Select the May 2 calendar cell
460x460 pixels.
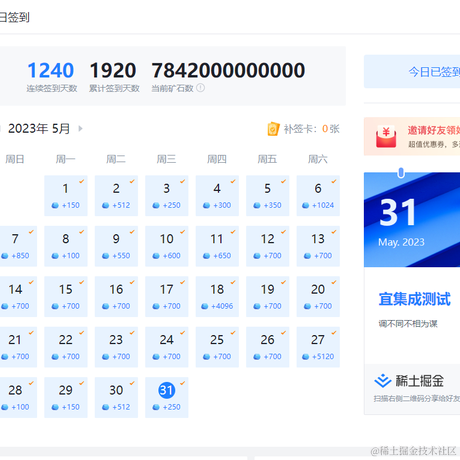(116, 196)
